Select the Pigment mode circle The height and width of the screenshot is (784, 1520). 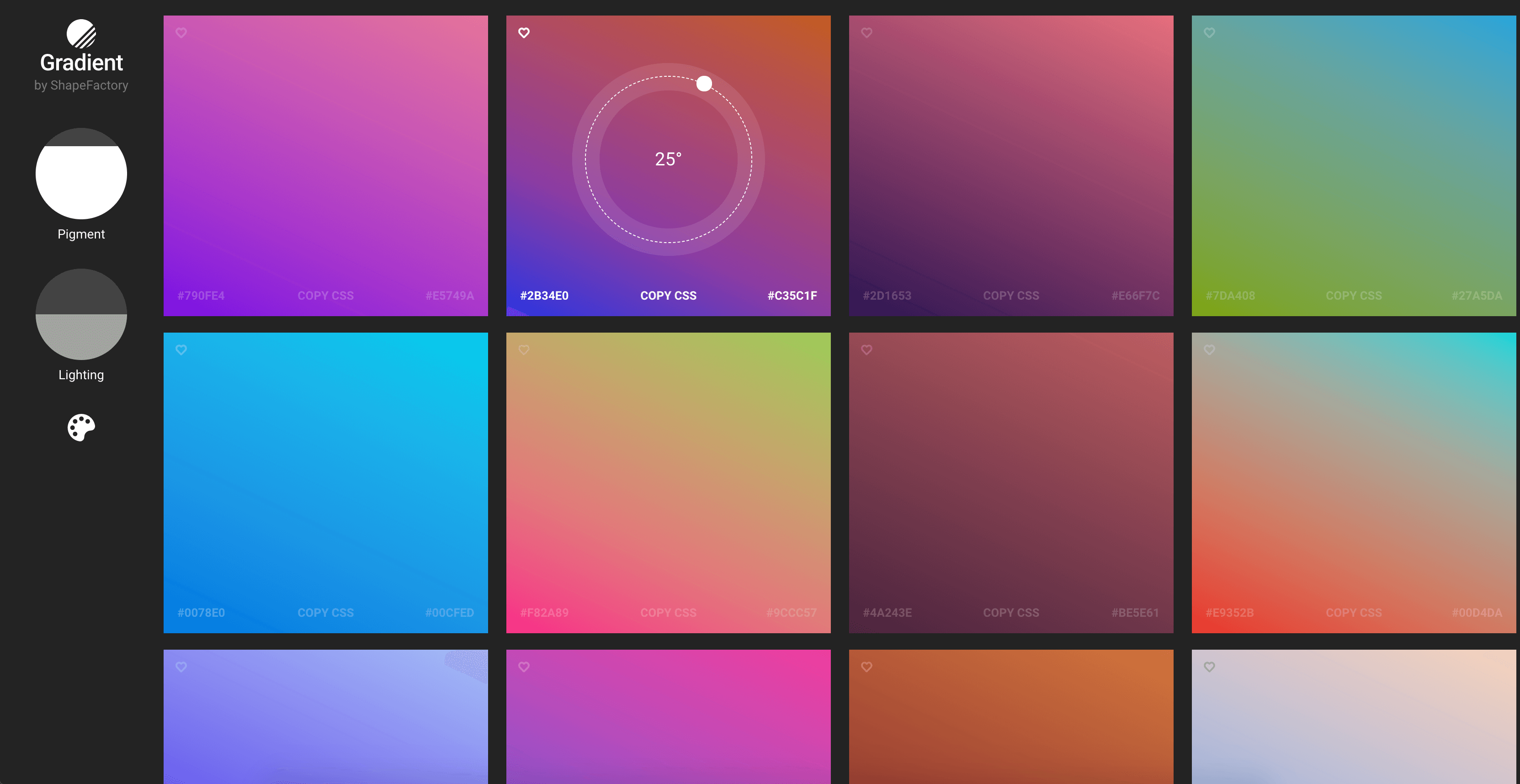click(81, 174)
